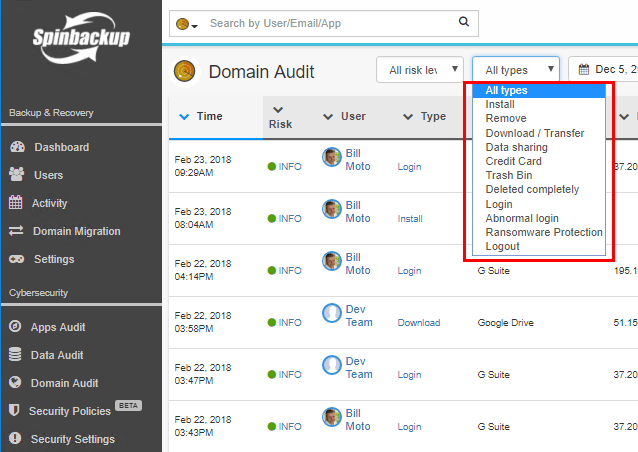
Task: Click G Suite cell in 03:47PM row
Action: 494,375
